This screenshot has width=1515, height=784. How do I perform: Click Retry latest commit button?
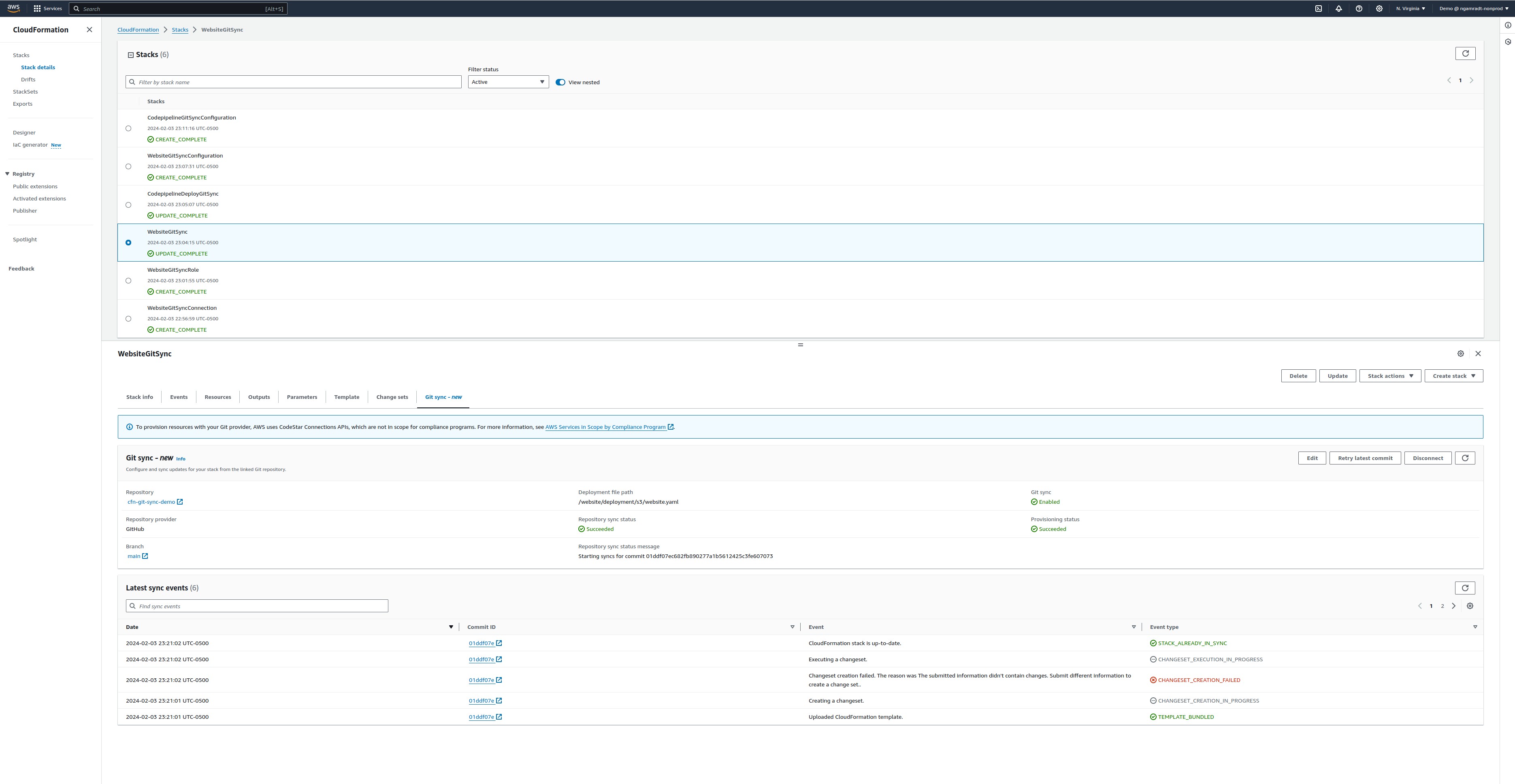(x=1365, y=458)
